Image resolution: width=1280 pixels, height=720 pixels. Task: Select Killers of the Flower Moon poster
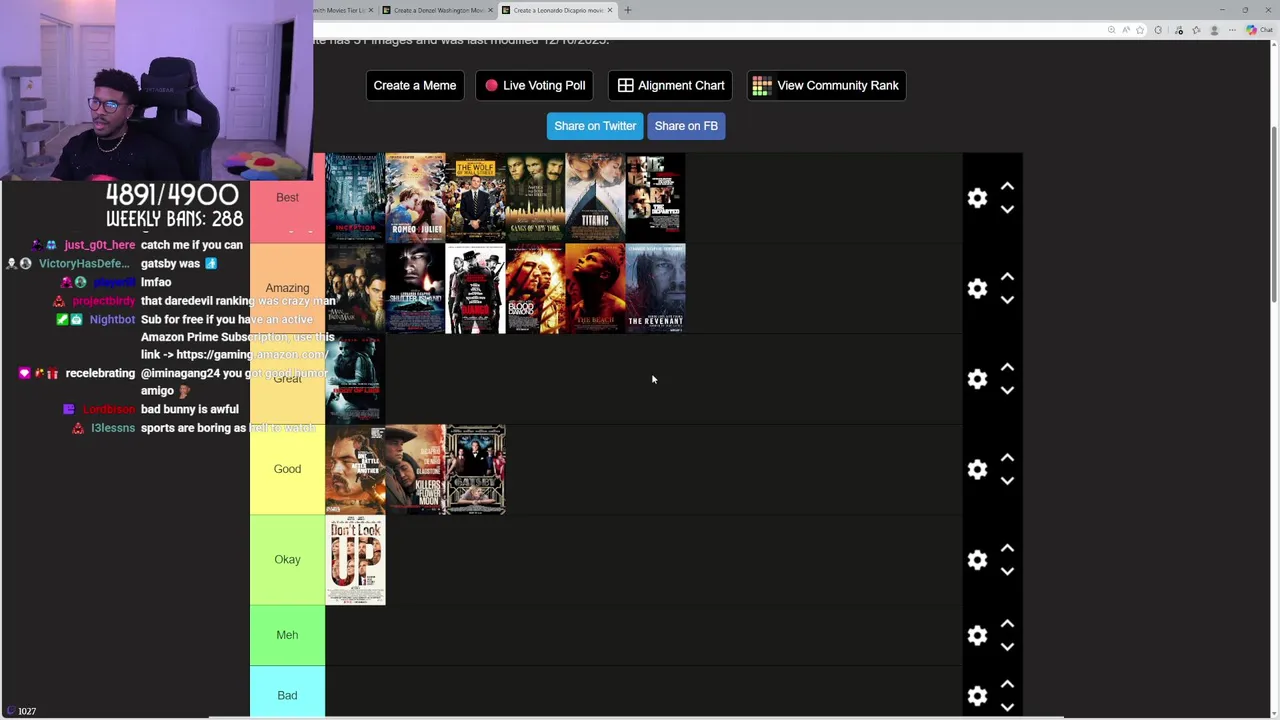(415, 469)
